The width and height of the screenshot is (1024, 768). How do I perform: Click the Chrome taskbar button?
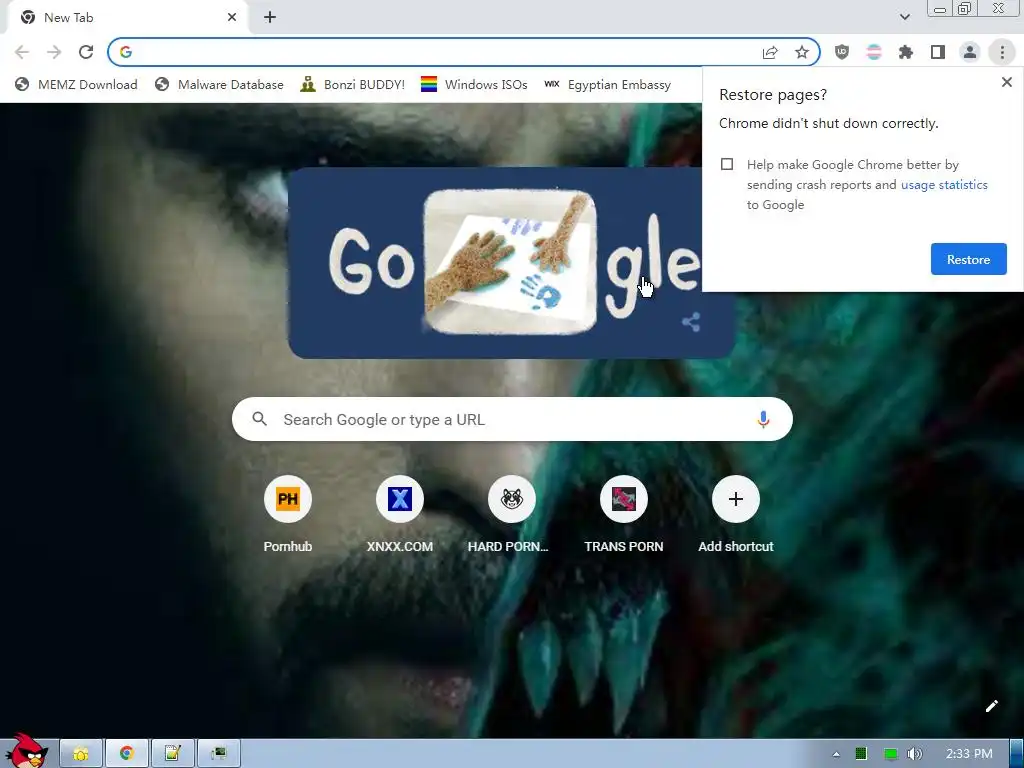127,754
